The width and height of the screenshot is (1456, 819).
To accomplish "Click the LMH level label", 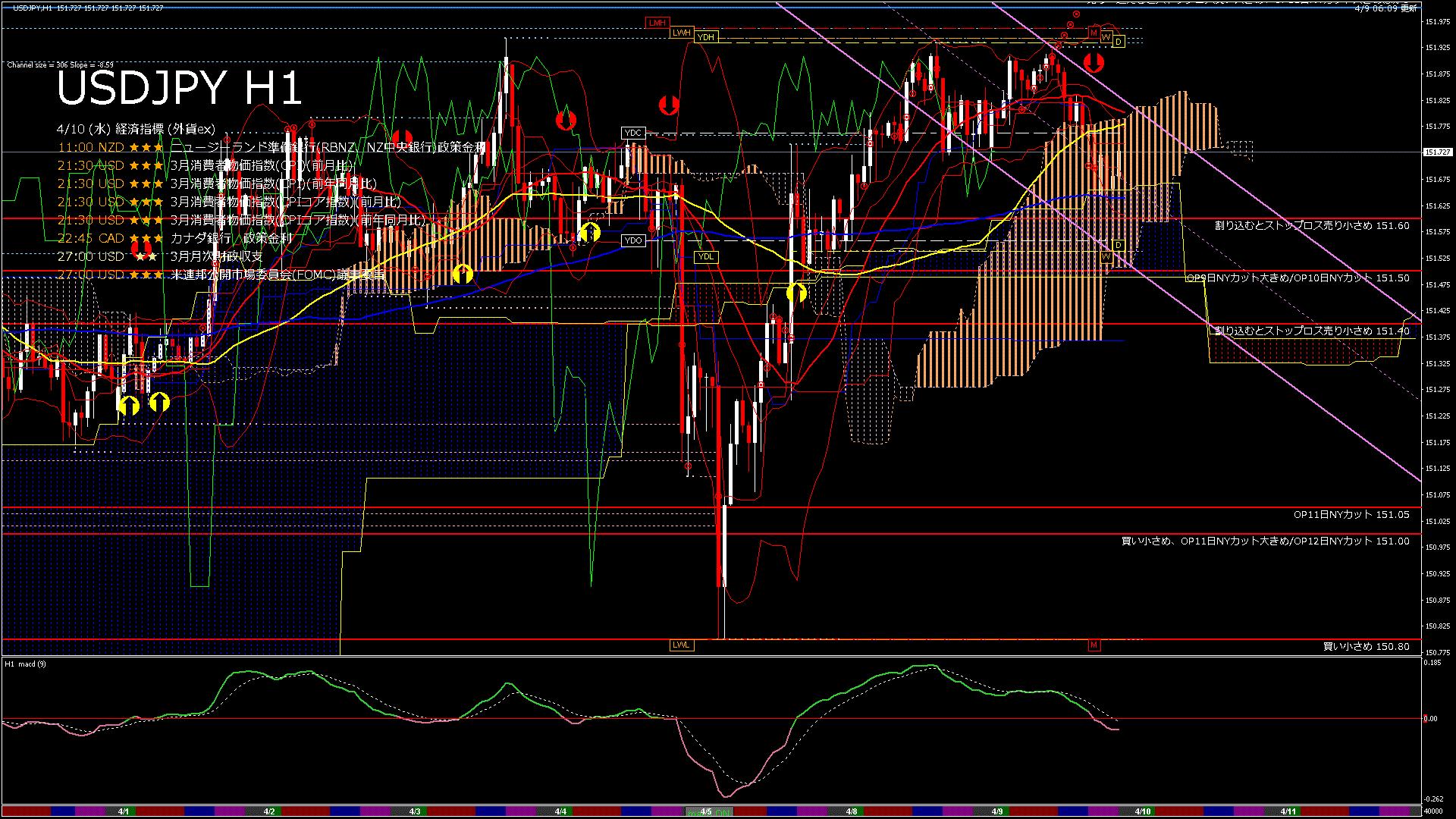I will [x=657, y=23].
